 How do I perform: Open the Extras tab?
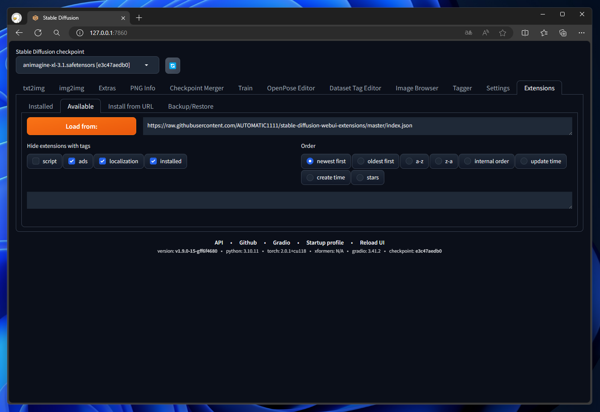pyautogui.click(x=107, y=88)
